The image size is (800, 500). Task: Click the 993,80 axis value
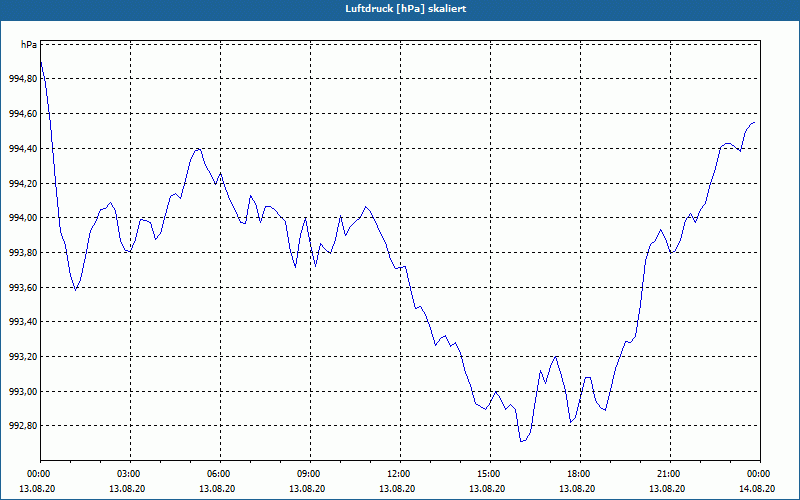click(23, 253)
